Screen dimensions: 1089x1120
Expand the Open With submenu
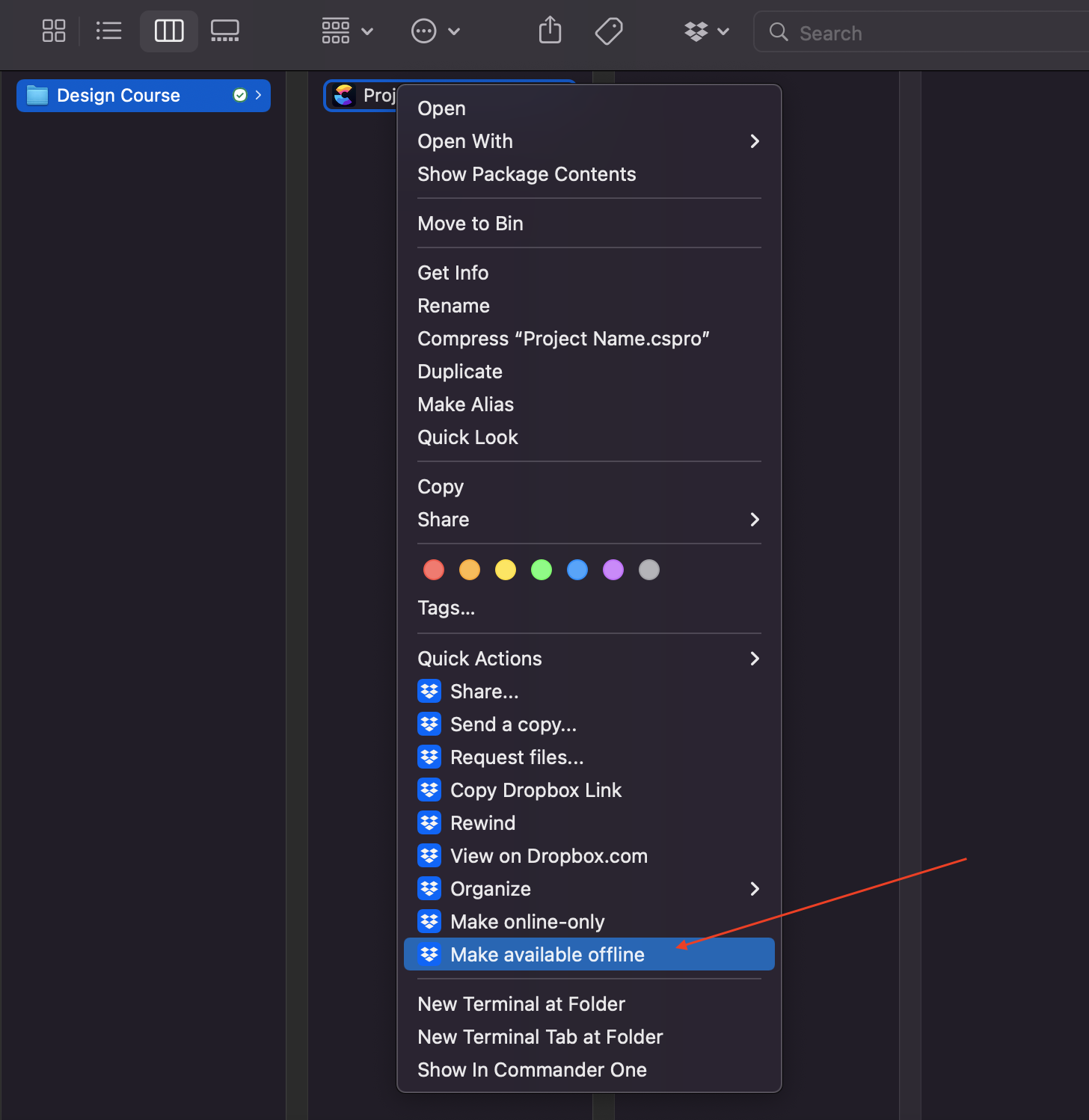(x=589, y=141)
